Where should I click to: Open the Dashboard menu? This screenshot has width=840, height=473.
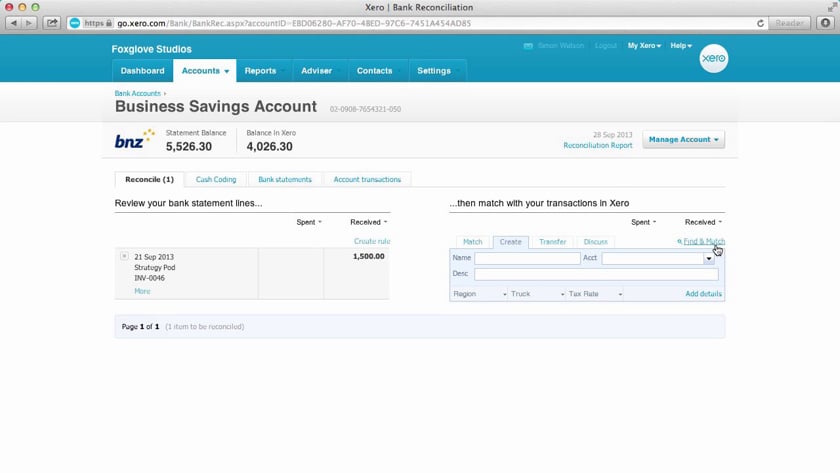point(142,71)
